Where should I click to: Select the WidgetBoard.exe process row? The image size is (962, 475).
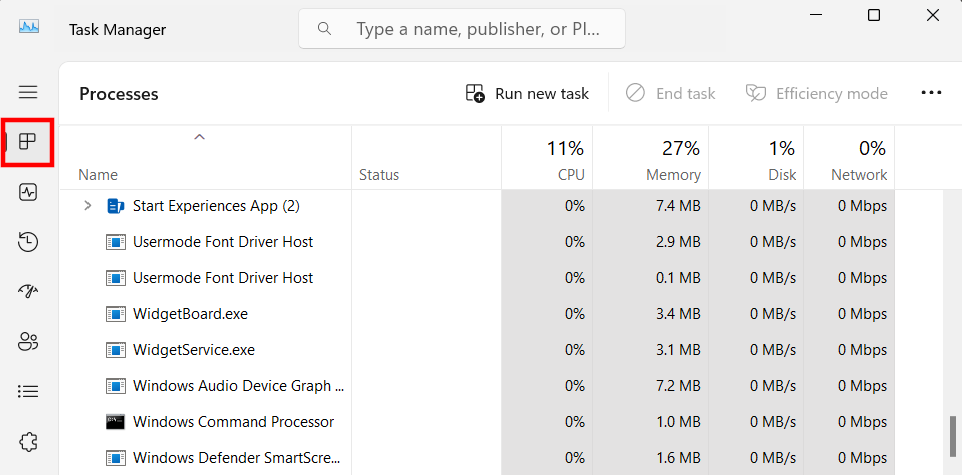[x=190, y=314]
